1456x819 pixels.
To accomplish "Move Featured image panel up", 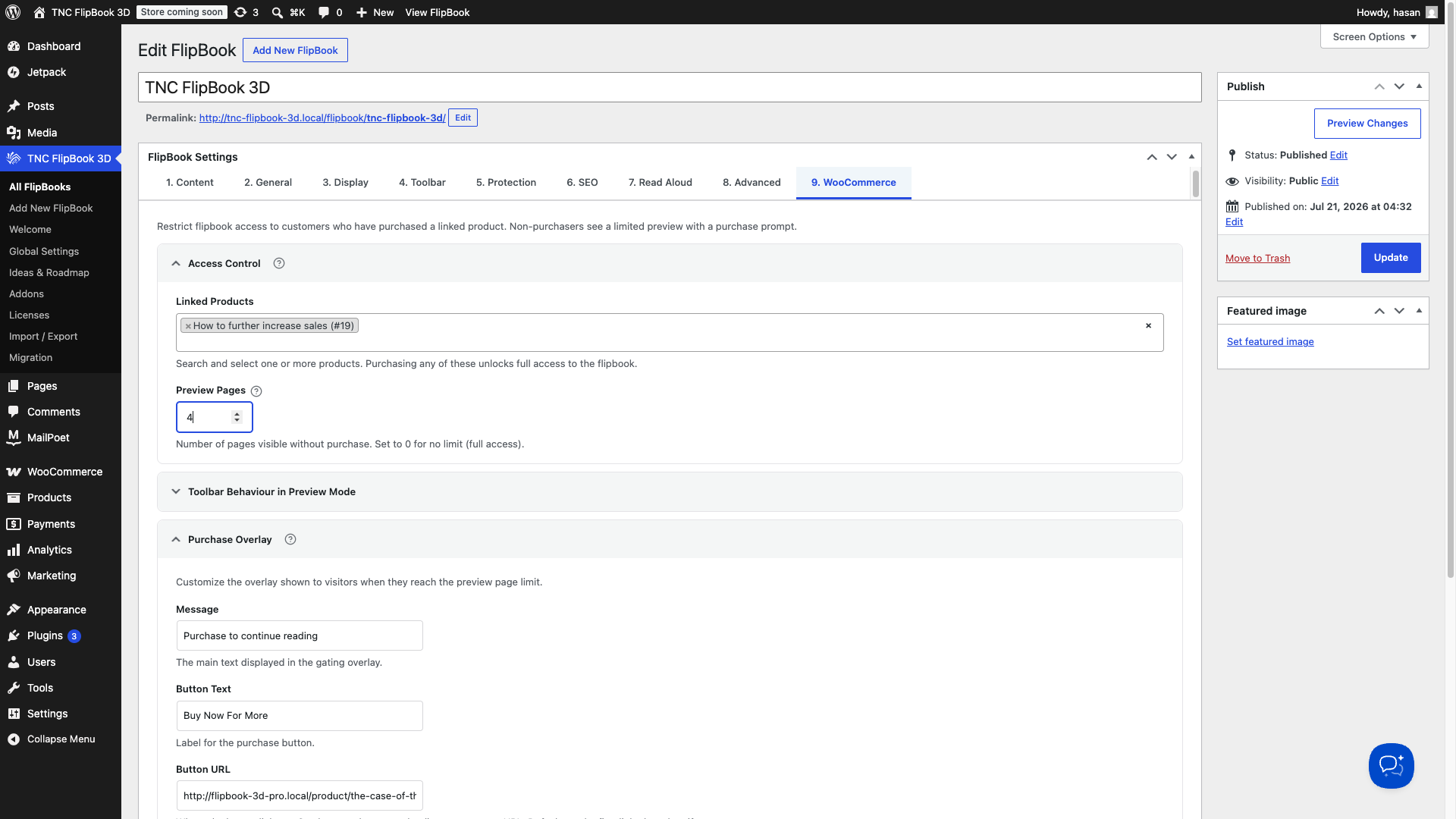I will tap(1379, 311).
